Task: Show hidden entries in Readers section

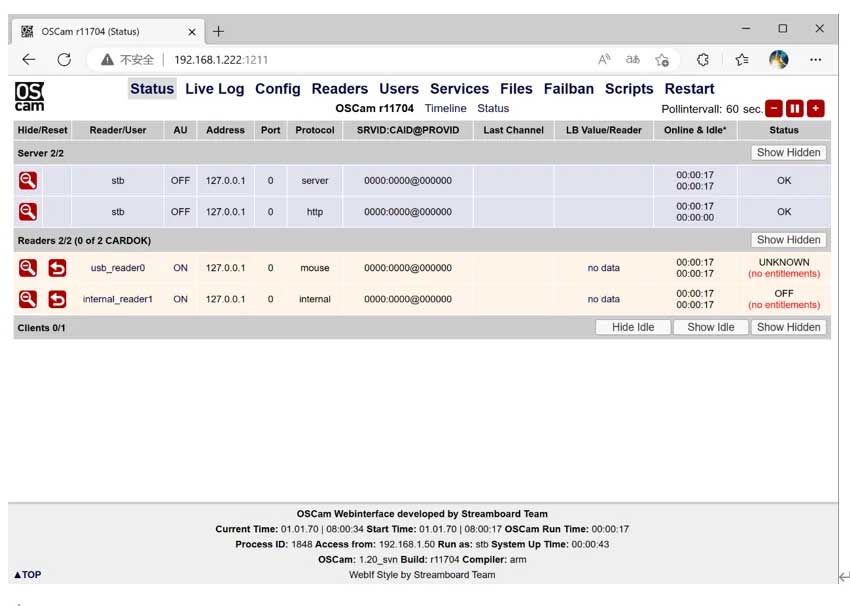Action: [x=789, y=240]
